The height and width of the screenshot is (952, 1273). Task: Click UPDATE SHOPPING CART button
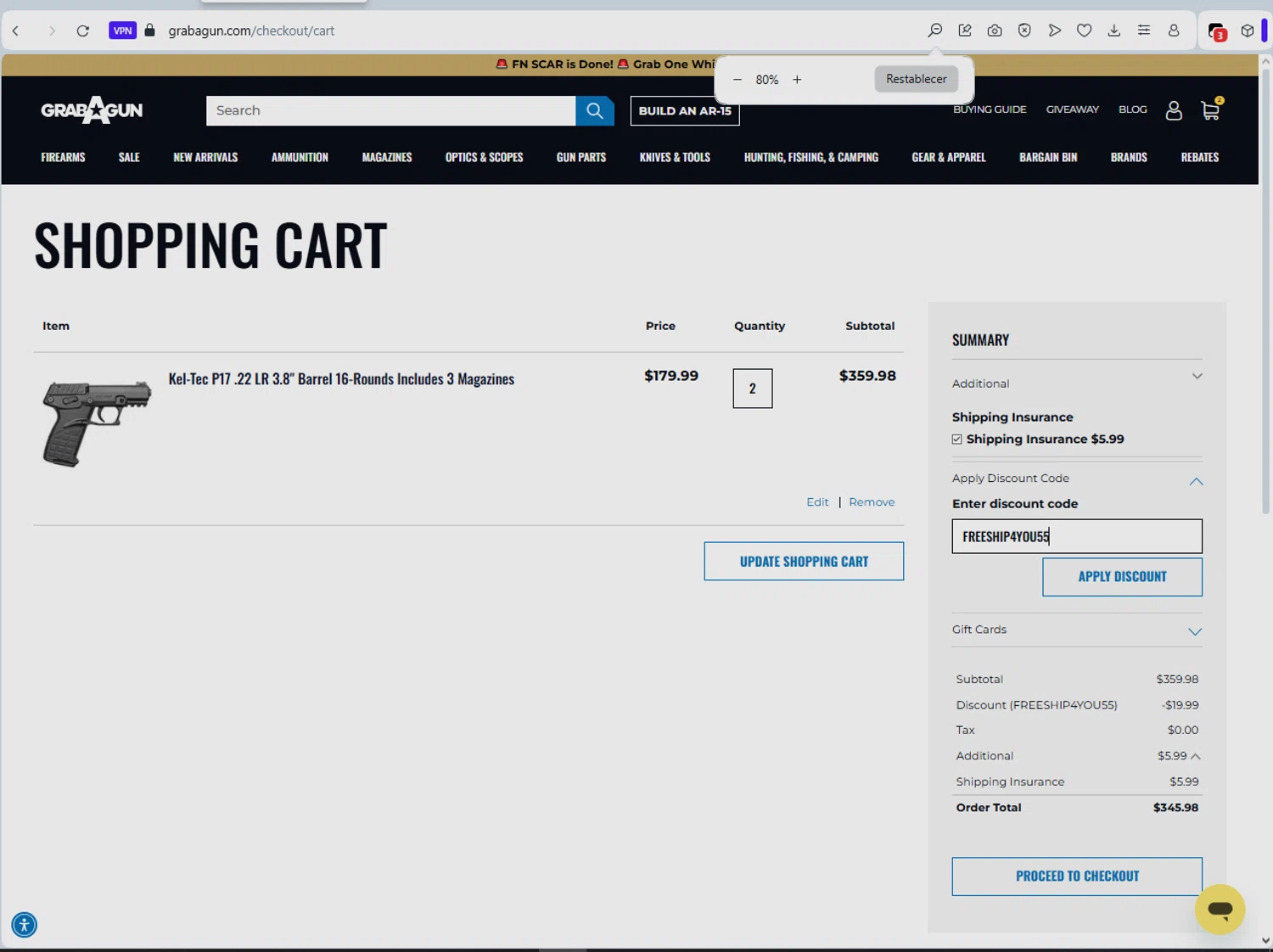coord(804,562)
